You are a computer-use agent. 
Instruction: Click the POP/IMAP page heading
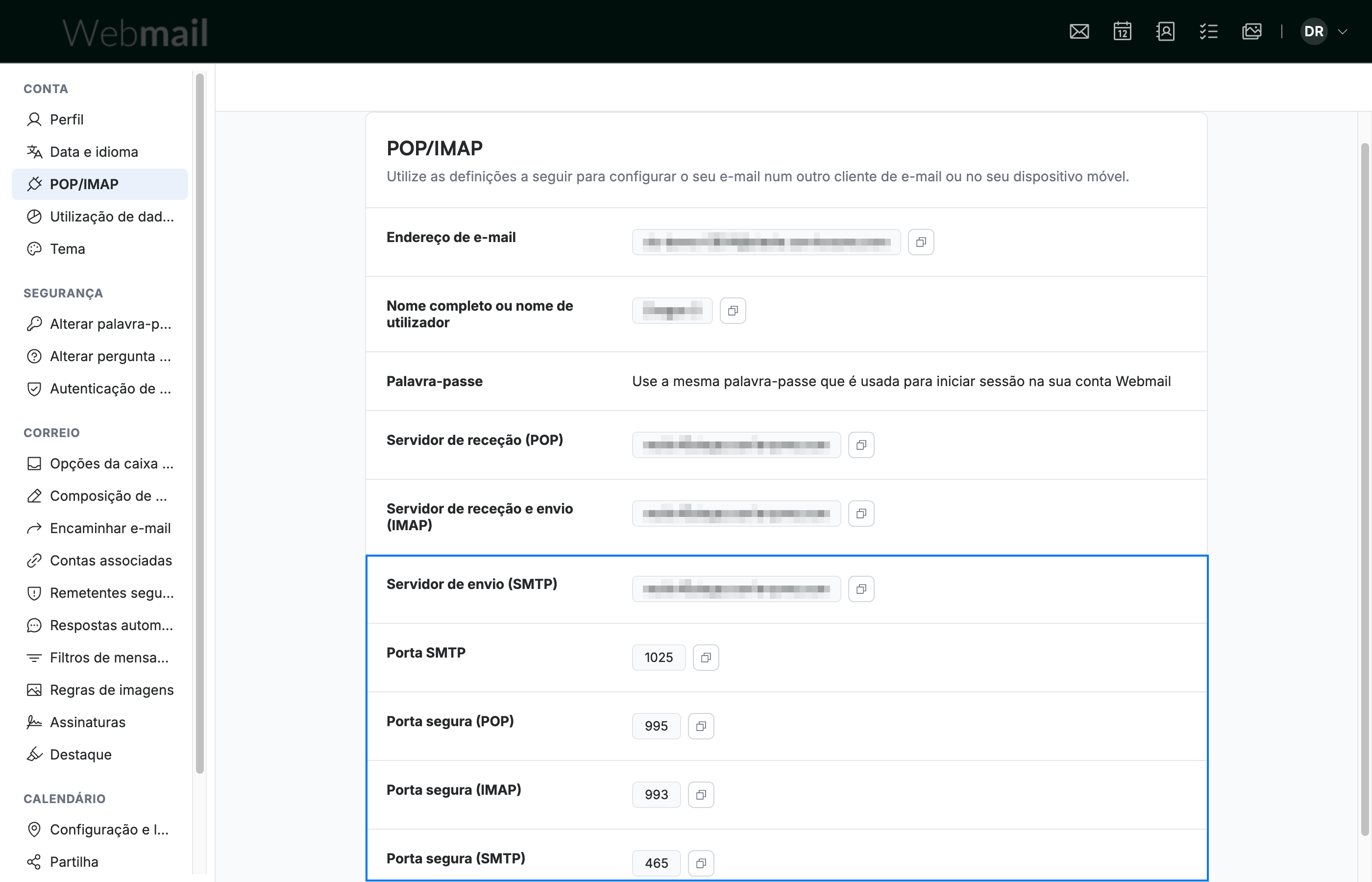click(x=435, y=148)
